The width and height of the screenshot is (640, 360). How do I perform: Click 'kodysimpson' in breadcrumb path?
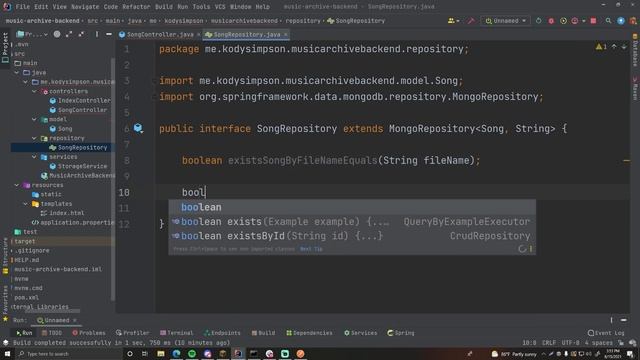click(184, 21)
